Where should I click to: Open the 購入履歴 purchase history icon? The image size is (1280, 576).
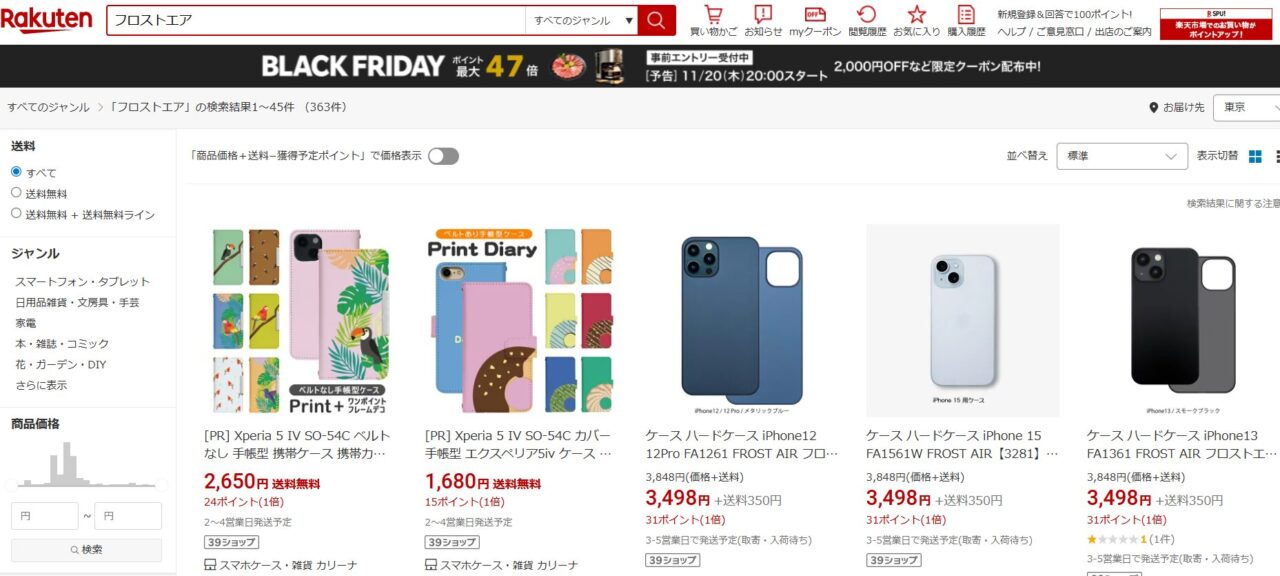click(966, 20)
